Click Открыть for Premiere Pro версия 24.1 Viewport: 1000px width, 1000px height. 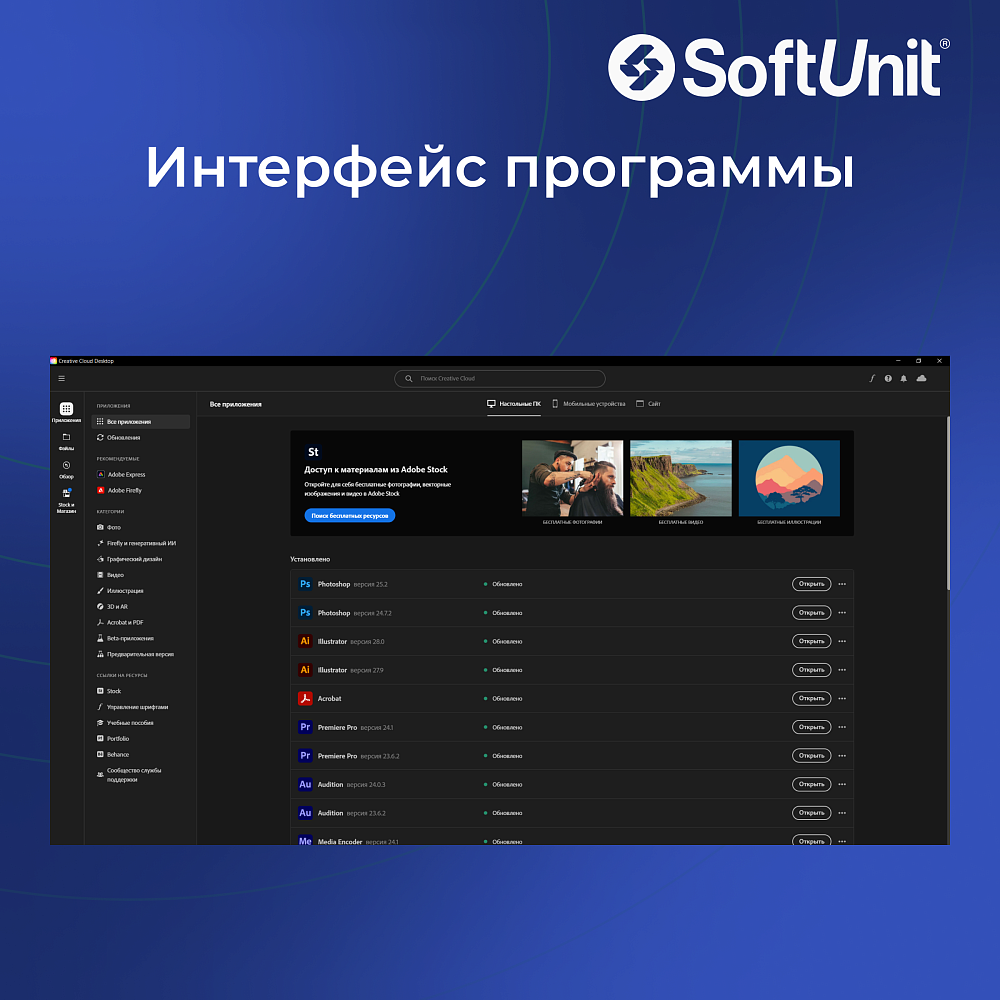click(811, 727)
